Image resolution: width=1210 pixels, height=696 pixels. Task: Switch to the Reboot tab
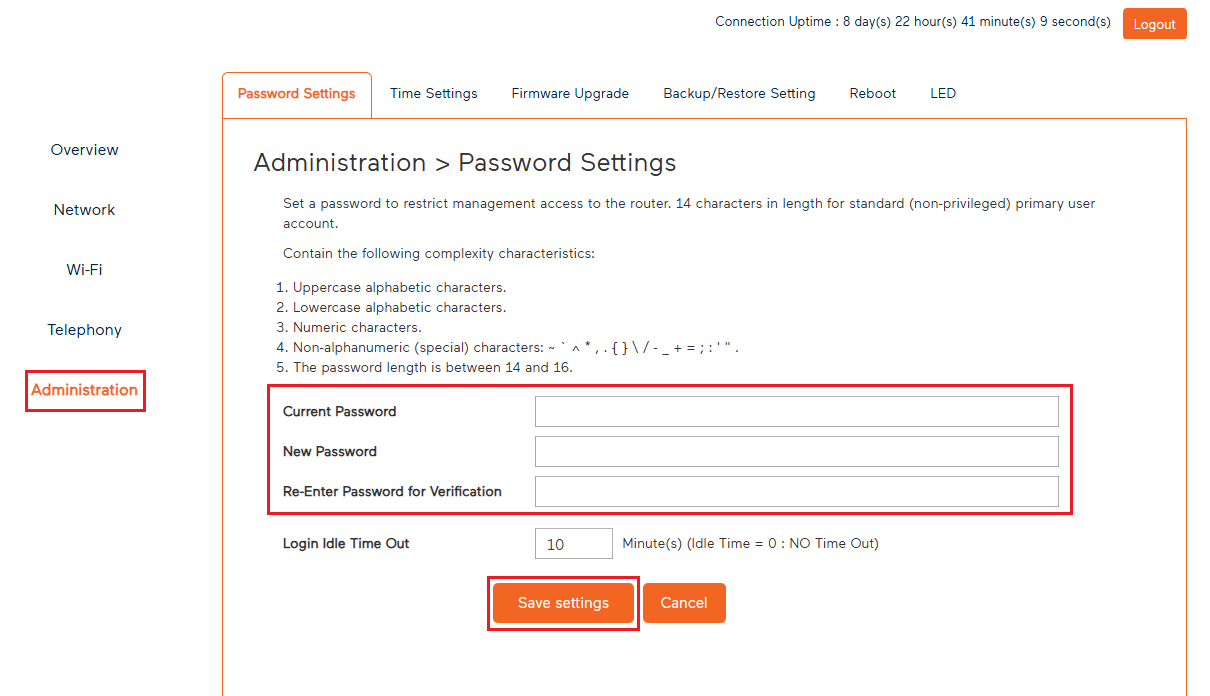[872, 93]
